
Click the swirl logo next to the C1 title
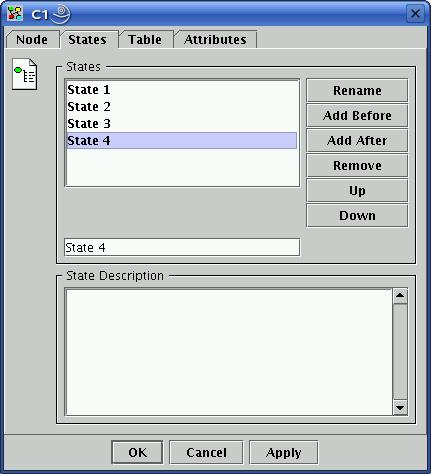pyautogui.click(x=61, y=14)
